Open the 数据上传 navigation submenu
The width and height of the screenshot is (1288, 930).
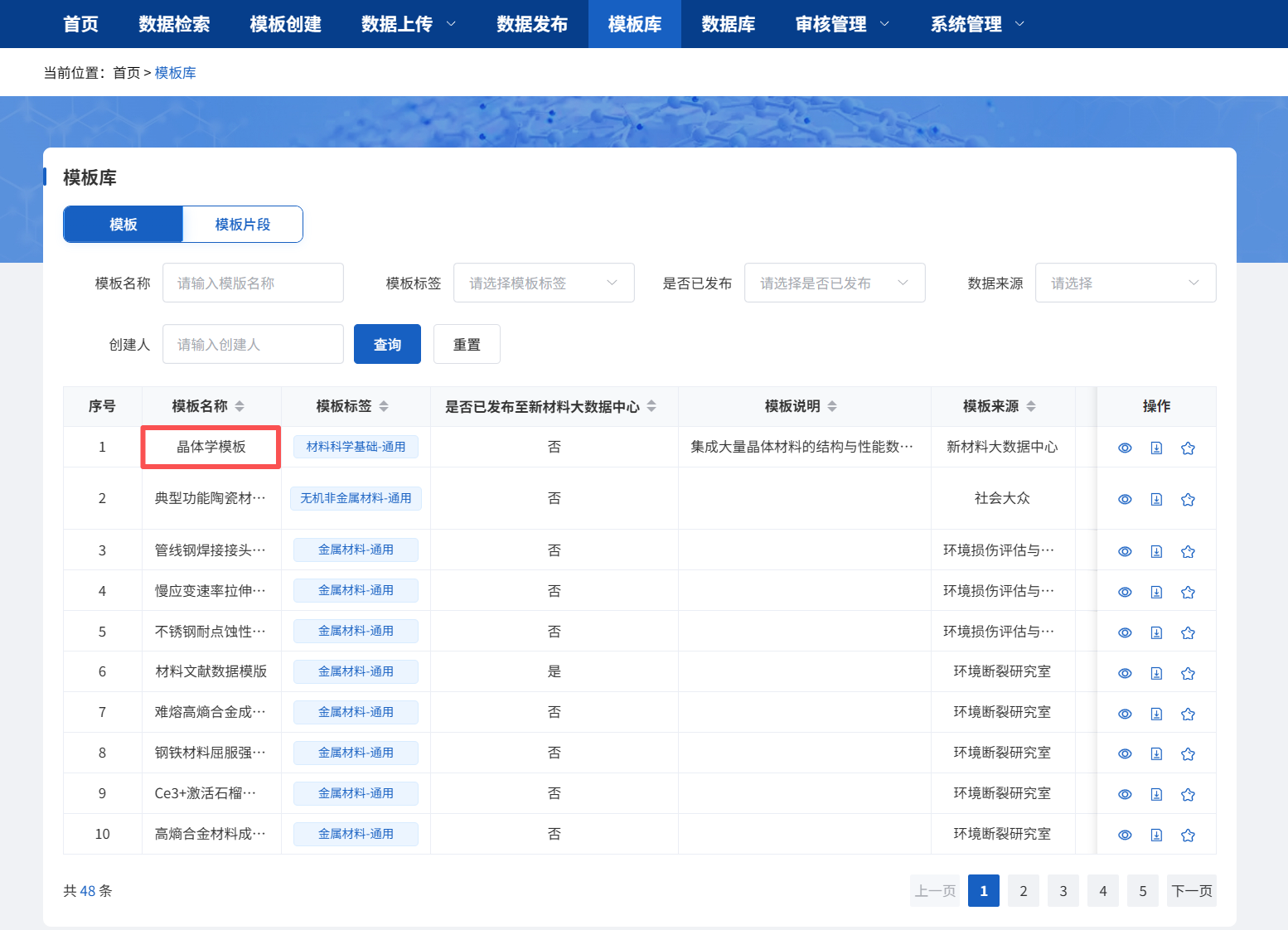pyautogui.click(x=408, y=24)
